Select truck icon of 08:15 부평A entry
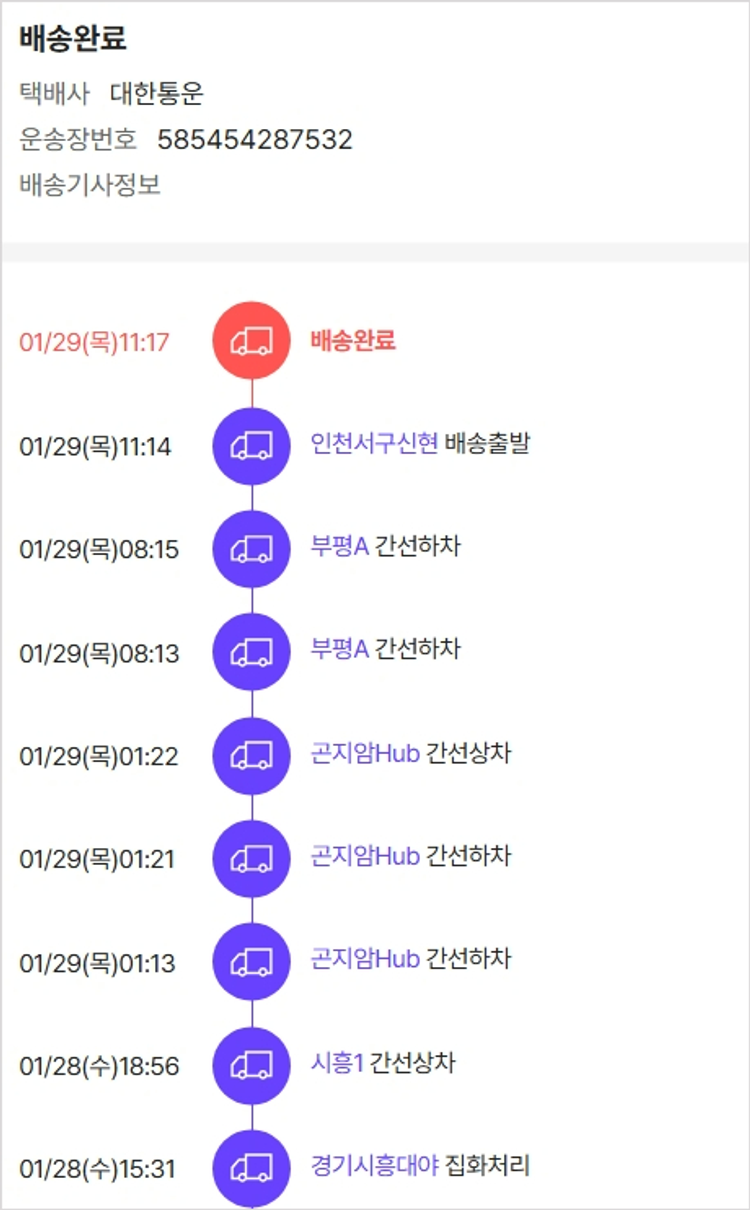Screen dimensions: 750x1210 pyautogui.click(x=251, y=549)
